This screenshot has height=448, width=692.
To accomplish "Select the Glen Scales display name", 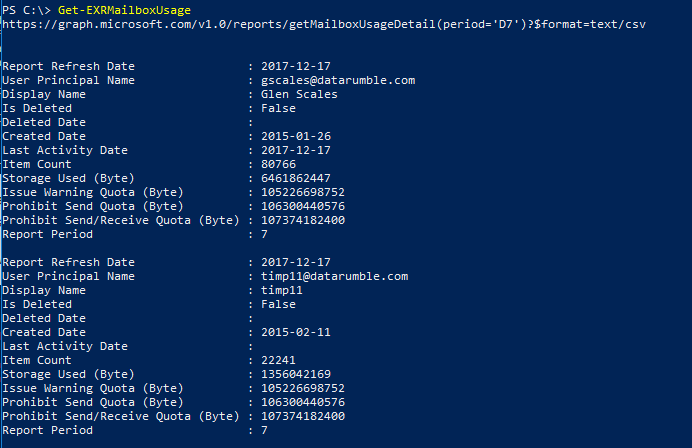I will pos(299,94).
